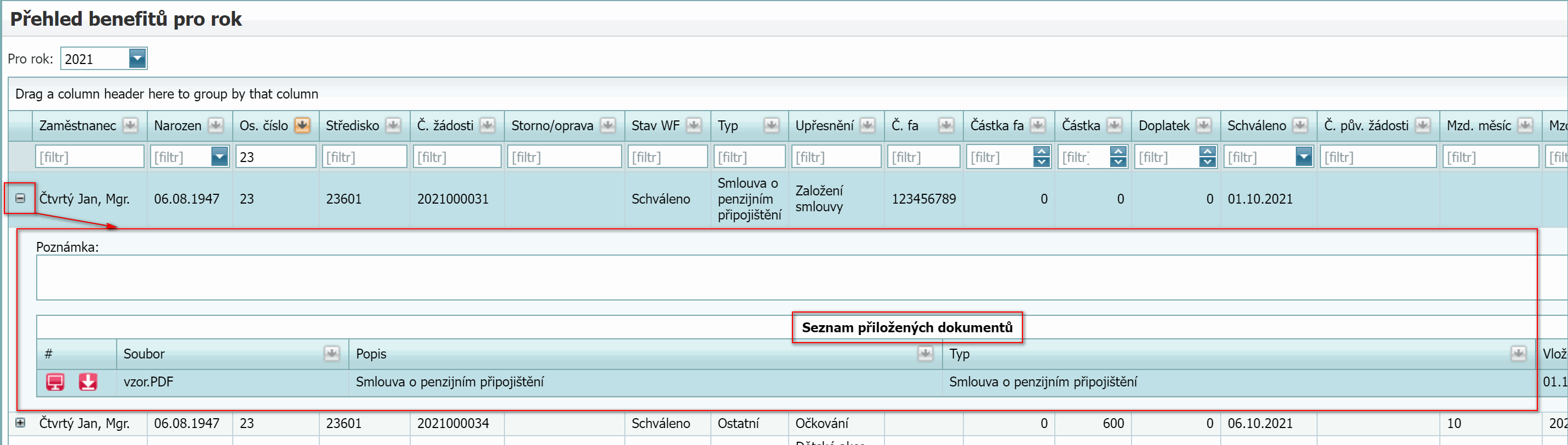Open filter menu of Typ column header

coord(771,125)
